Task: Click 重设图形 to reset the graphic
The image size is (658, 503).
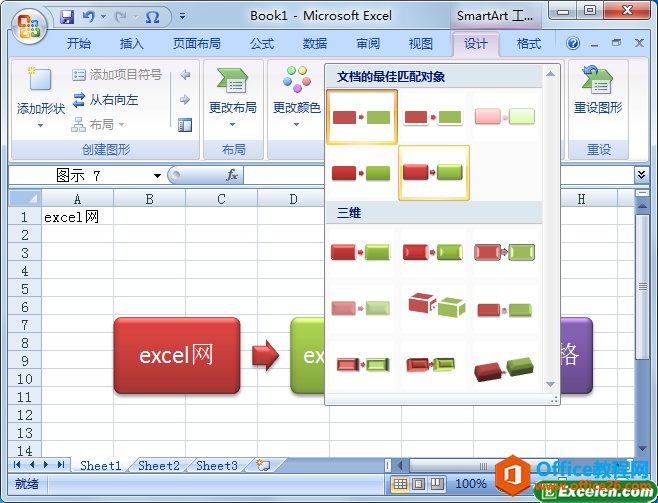Action: point(598,90)
